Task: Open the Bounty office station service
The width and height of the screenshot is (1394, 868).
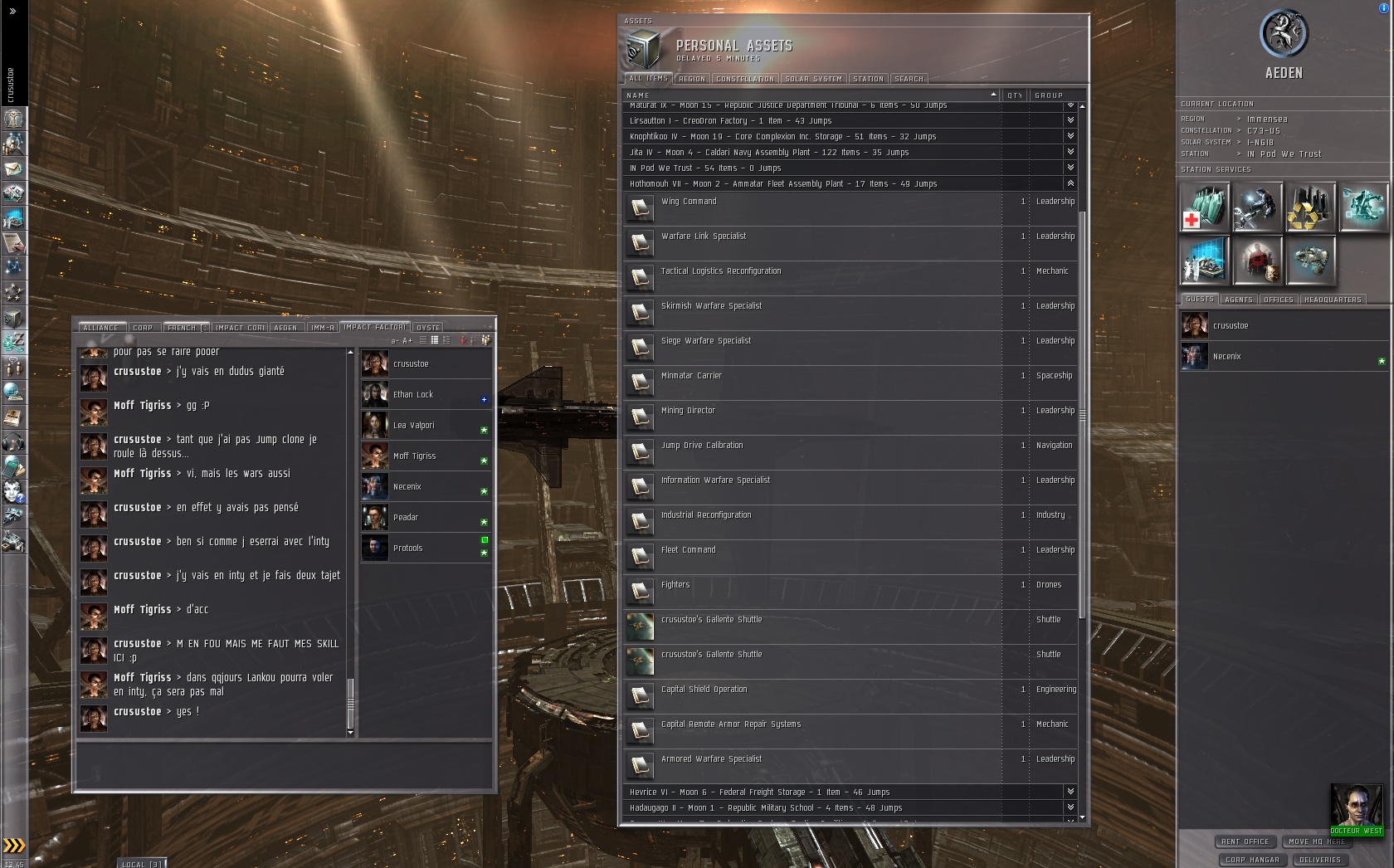Action: point(1257,261)
